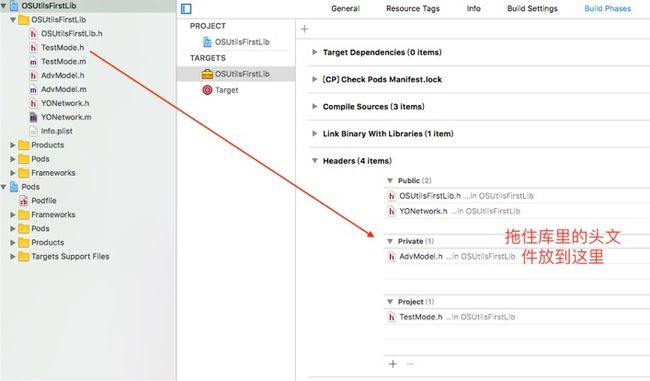The image size is (650, 381).
Task: Expand Link Binary With Libraries phase
Action: pos(315,133)
